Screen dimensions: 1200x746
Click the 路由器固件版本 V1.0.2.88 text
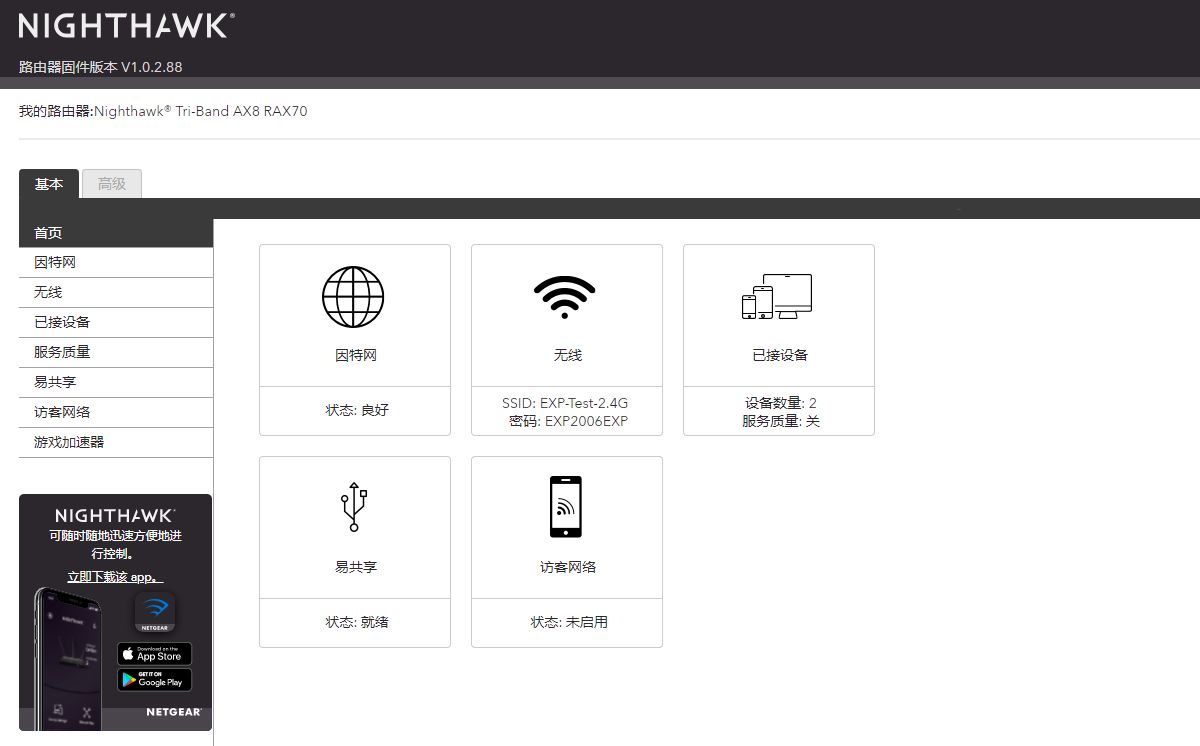[x=100, y=67]
